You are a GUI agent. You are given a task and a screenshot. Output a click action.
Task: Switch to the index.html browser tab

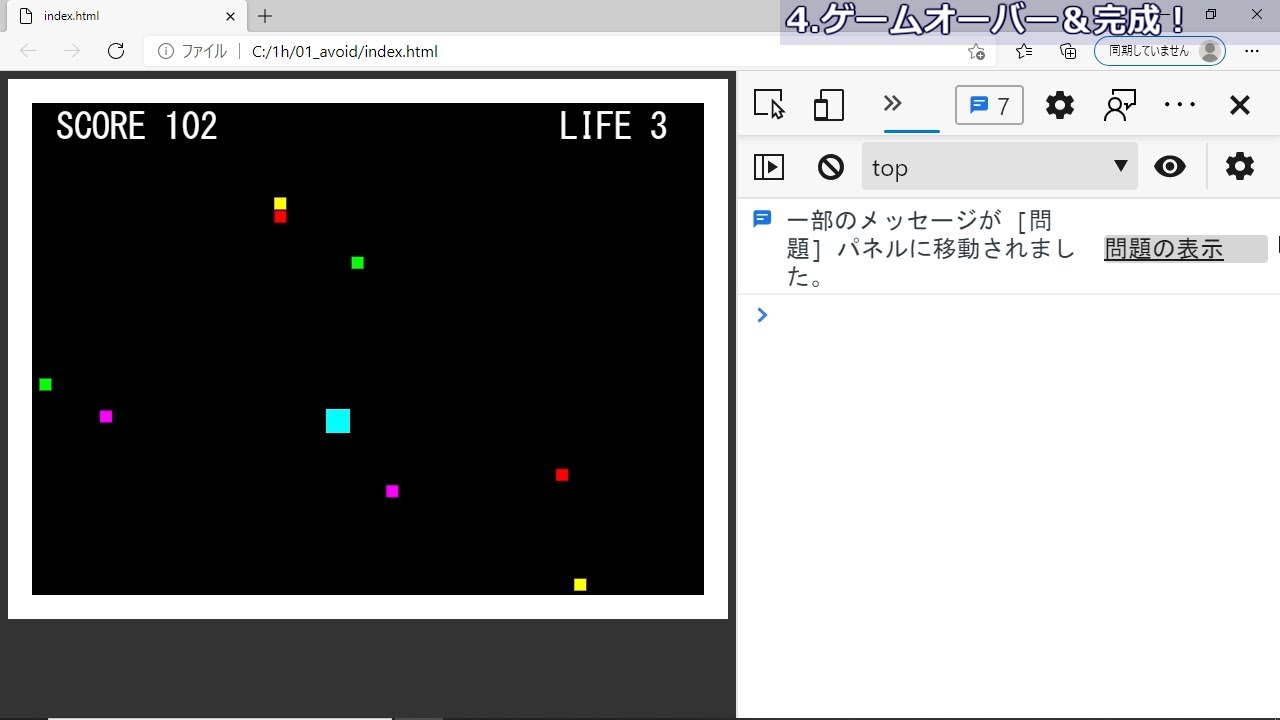pos(120,16)
